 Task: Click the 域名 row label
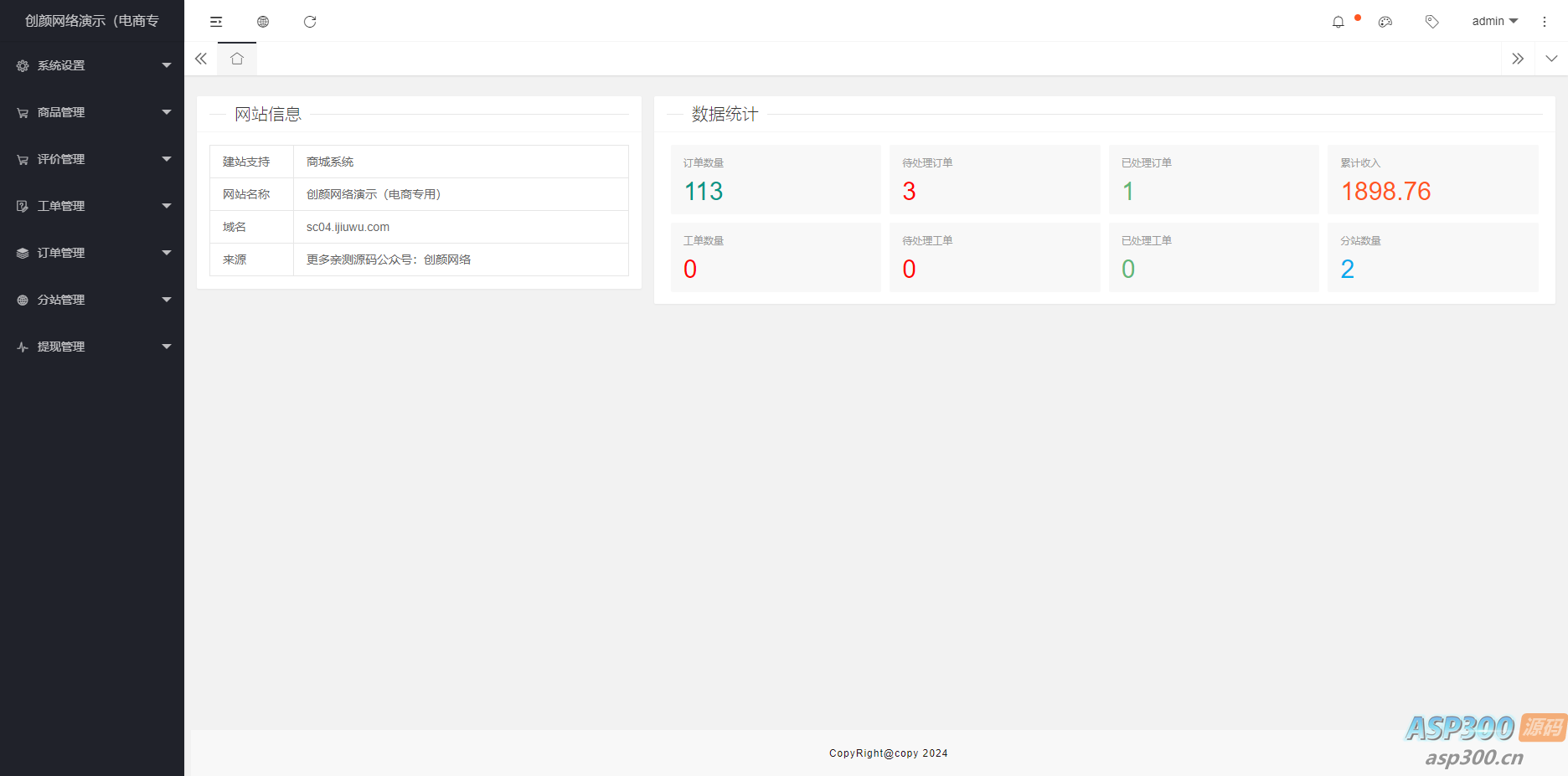click(235, 227)
